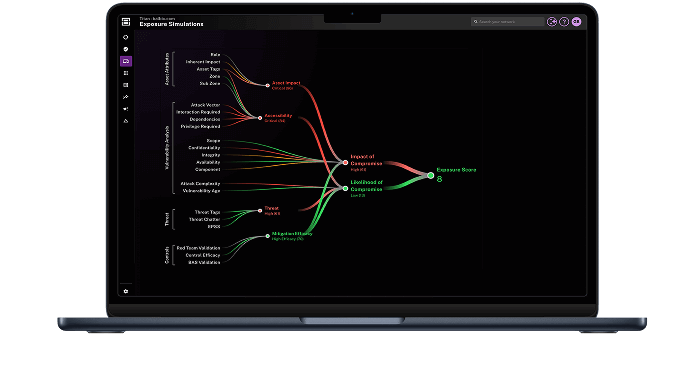Open the tools wrench sidebar icon

pyautogui.click(x=126, y=97)
